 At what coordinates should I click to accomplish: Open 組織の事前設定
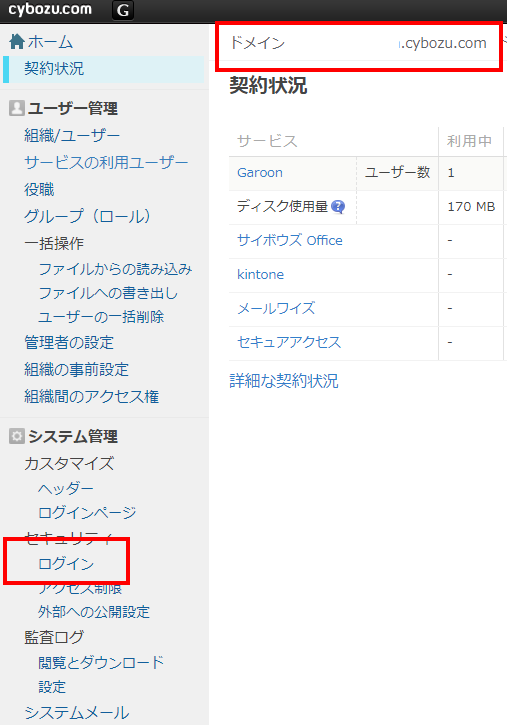(76, 369)
